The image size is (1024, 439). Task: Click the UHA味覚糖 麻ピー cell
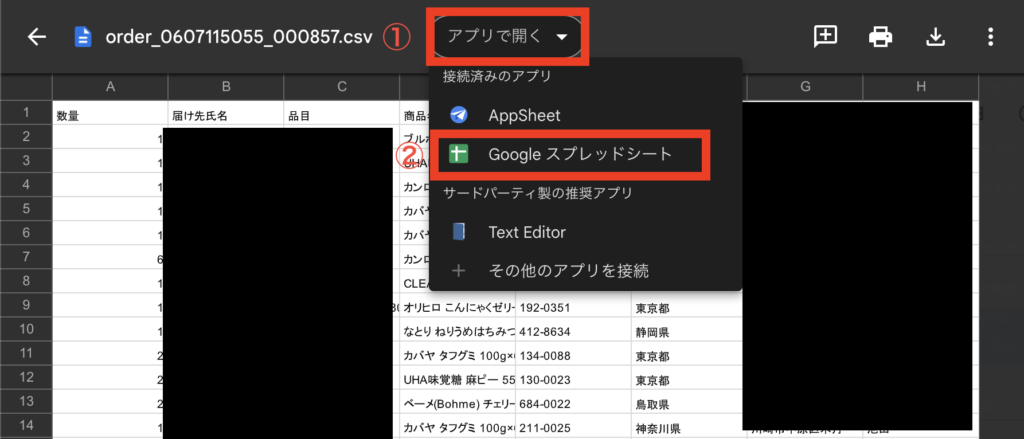point(457,380)
